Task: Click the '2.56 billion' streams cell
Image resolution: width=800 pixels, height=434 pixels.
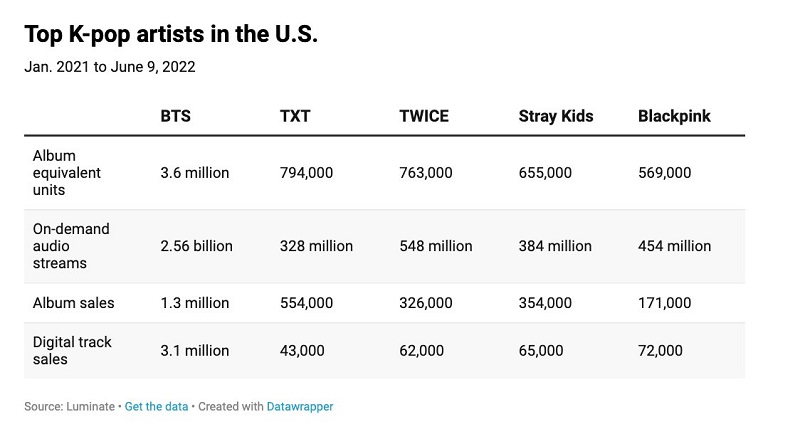Action: 196,246
